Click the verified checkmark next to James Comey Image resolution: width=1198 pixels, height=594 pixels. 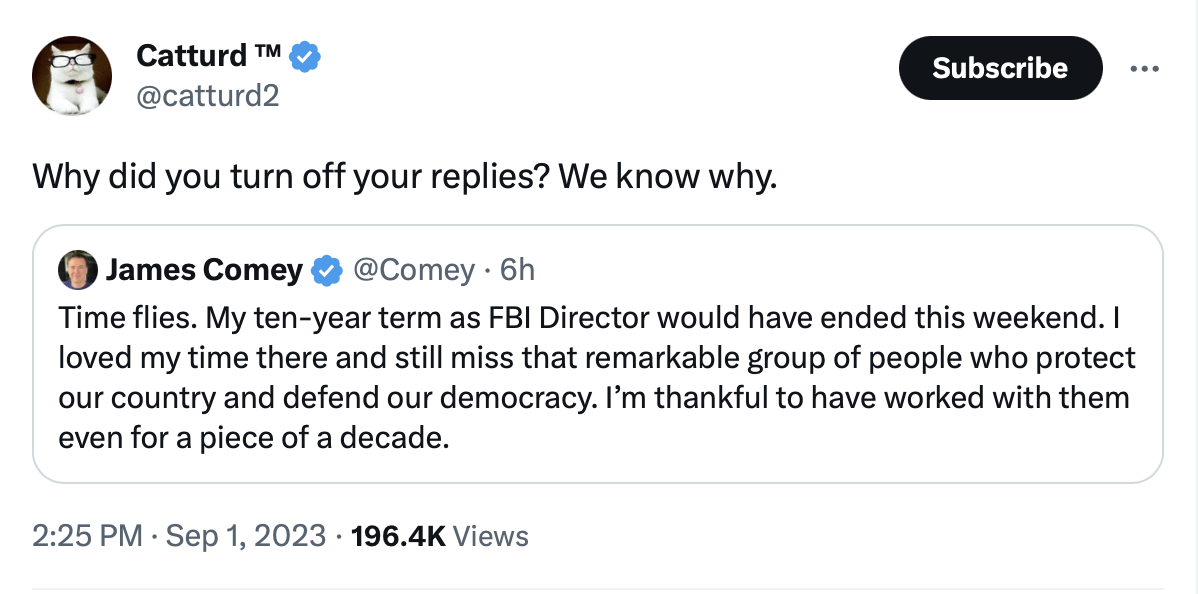(x=328, y=271)
